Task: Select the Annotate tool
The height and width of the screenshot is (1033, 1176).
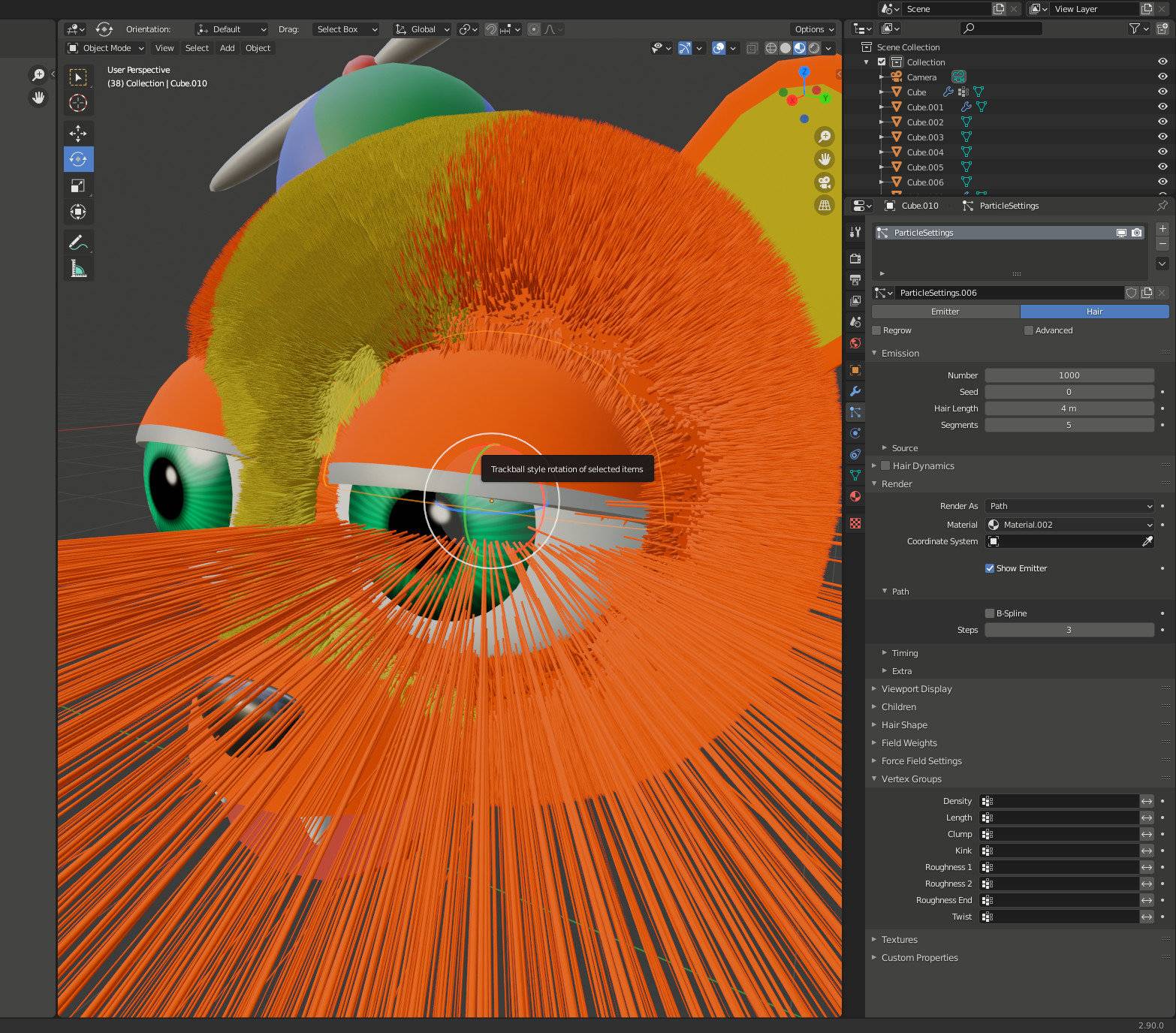Action: point(78,242)
